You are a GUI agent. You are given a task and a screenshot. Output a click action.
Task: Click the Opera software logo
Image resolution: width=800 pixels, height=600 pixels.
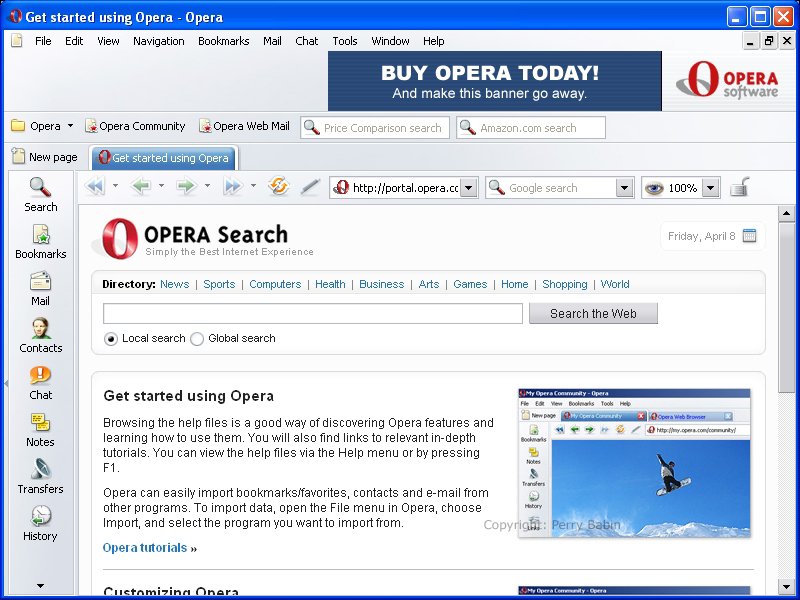(x=727, y=80)
